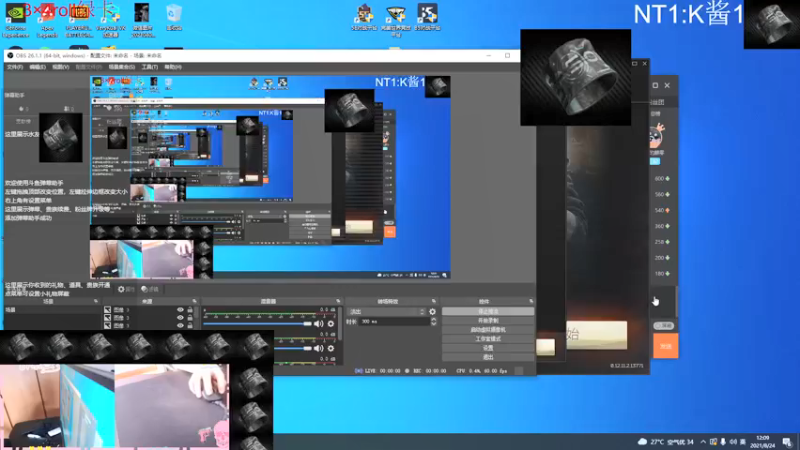Click the 540 entry with orange arrow
This screenshot has height=450, width=800.
pos(662,210)
